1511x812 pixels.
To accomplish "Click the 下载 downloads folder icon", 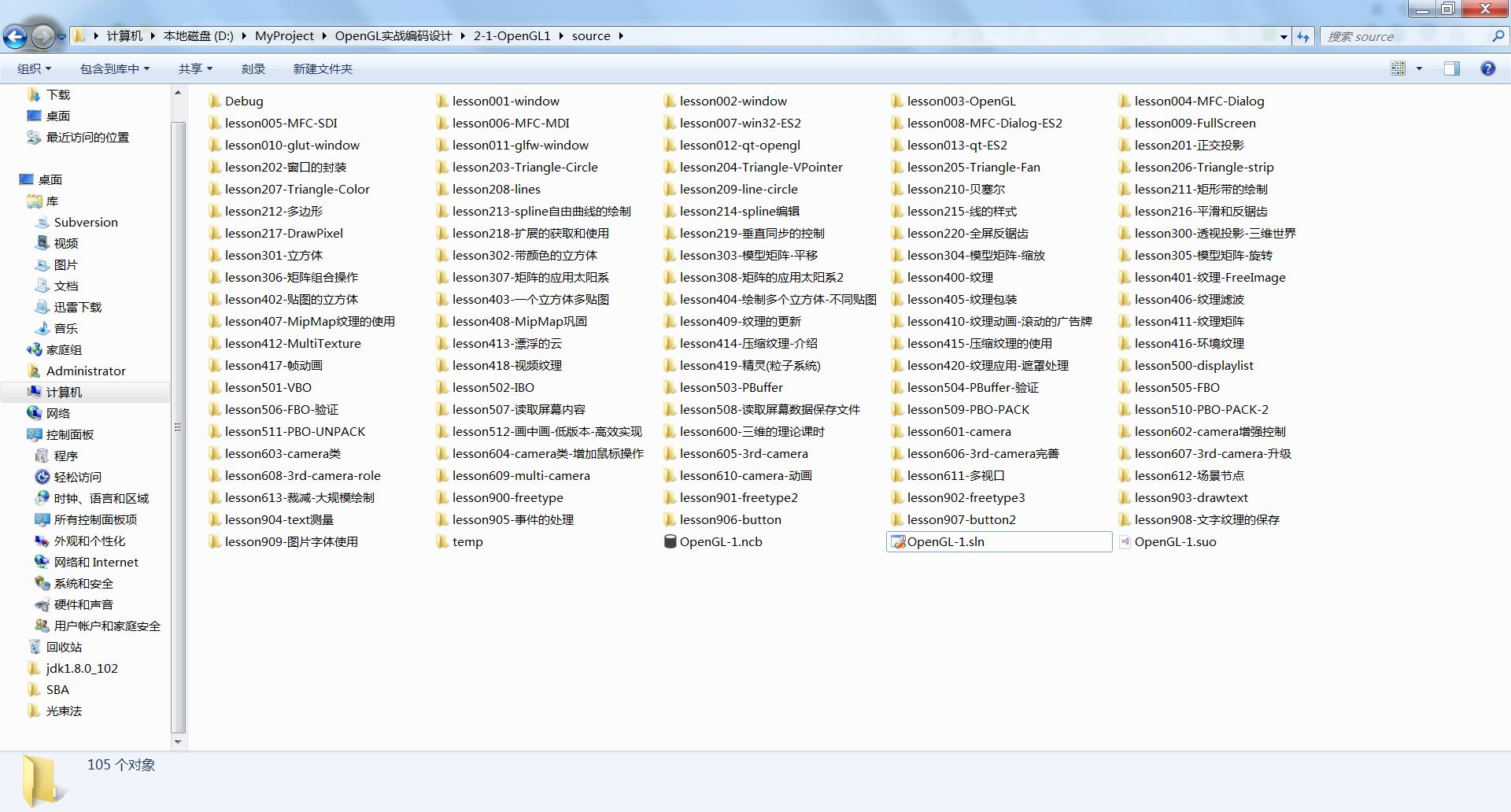I will (35, 94).
